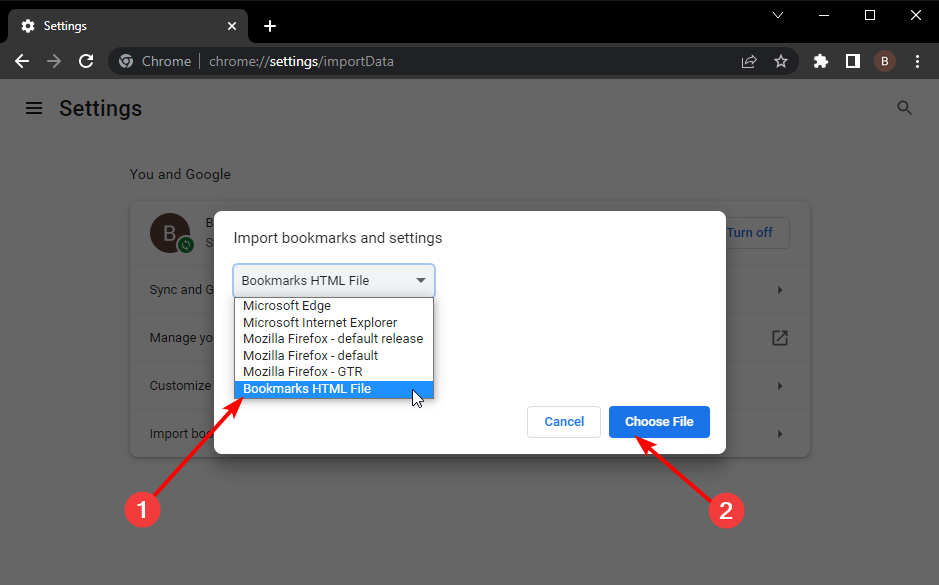Expand the Customize profile row arrow
939x585 pixels.
[780, 386]
